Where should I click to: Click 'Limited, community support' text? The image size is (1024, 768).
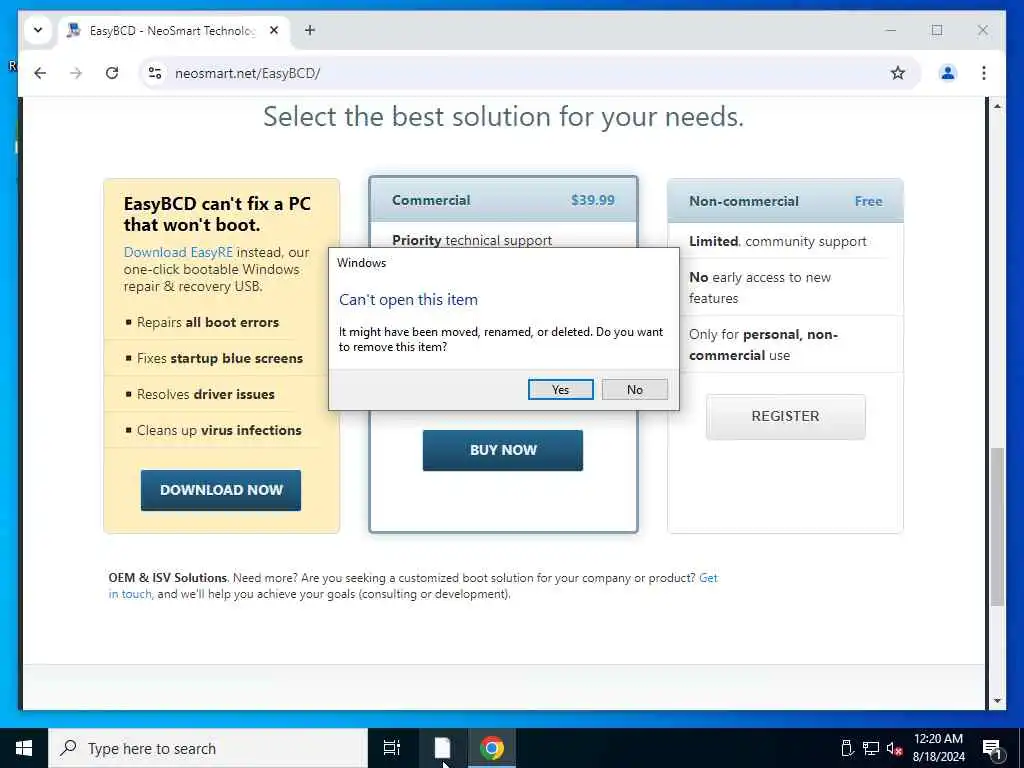[778, 242]
